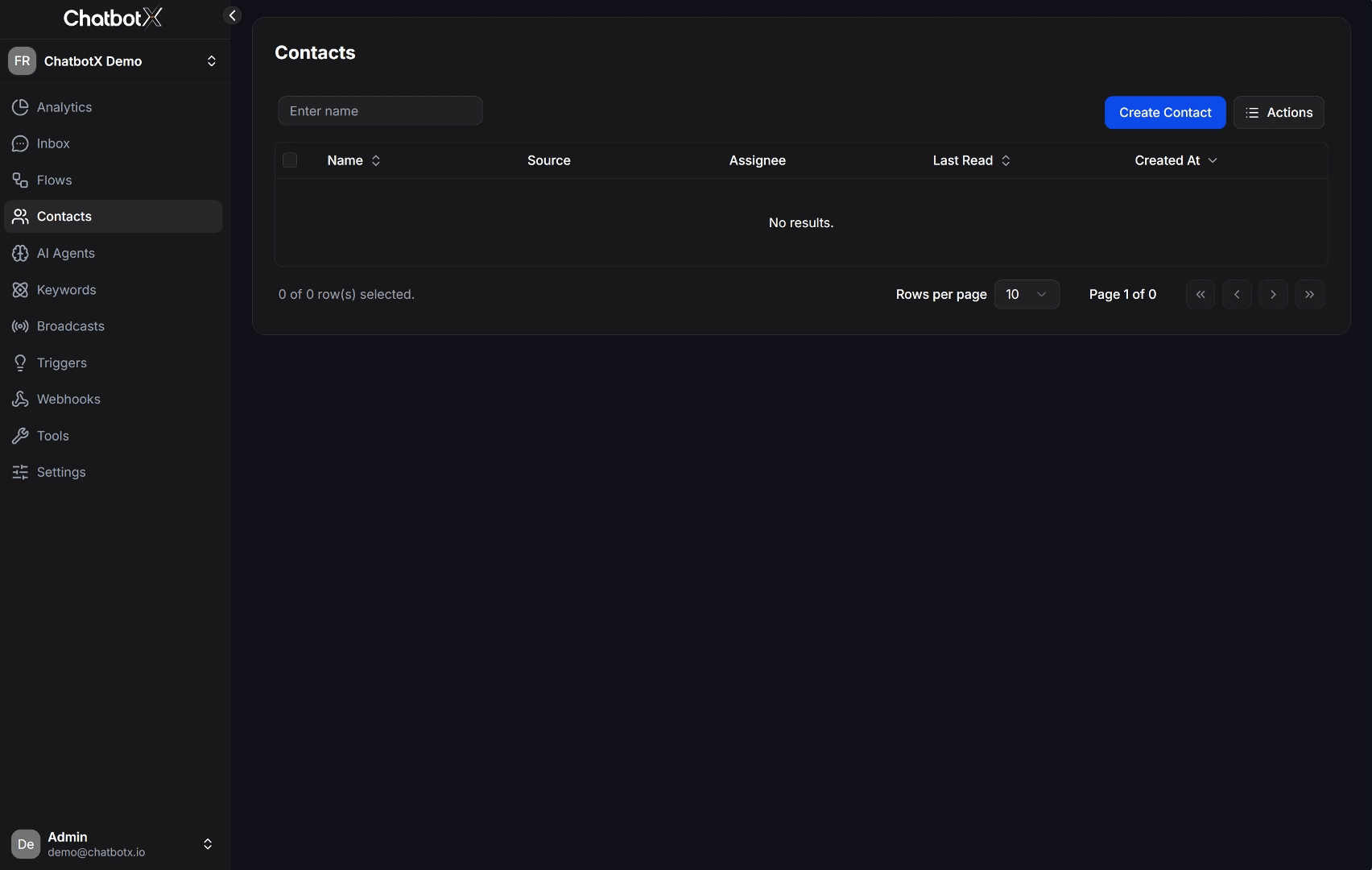Open the Actions menu
The width and height of the screenshot is (1372, 870).
[1279, 112]
